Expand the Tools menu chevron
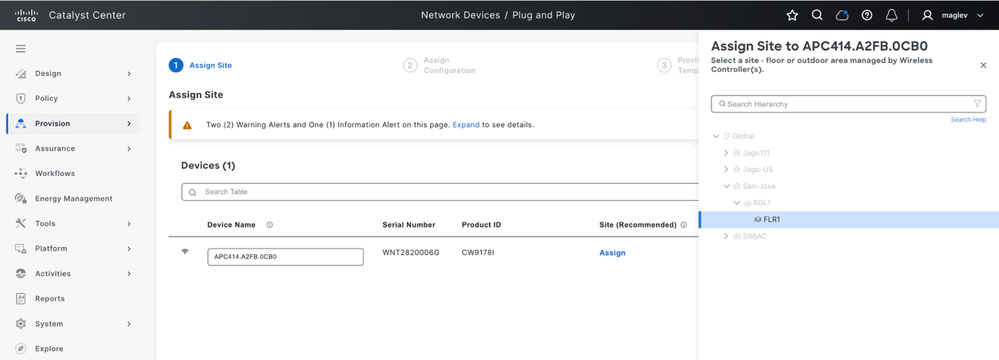This screenshot has height=360, width=999. (129, 224)
